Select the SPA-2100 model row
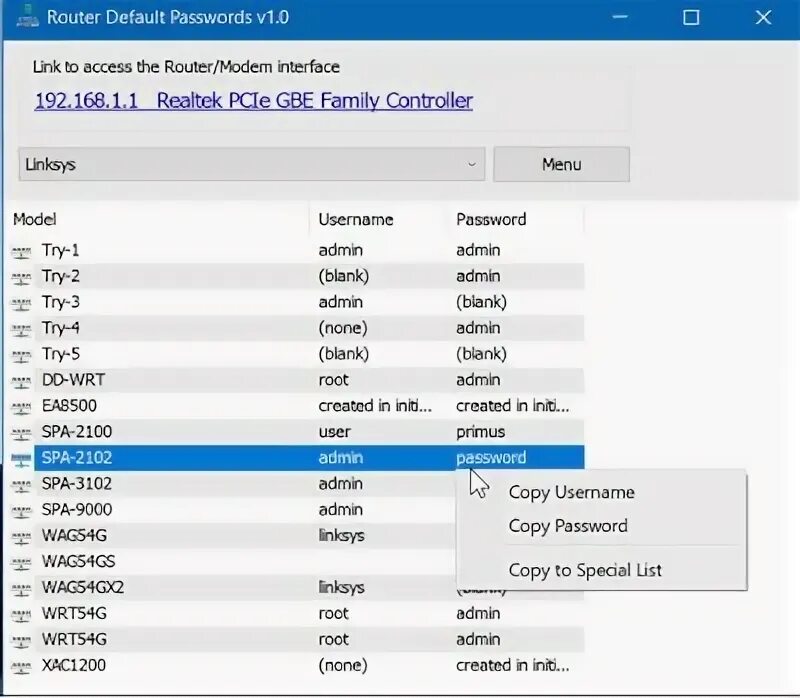Screen dimensions: 800x698 click(297, 432)
